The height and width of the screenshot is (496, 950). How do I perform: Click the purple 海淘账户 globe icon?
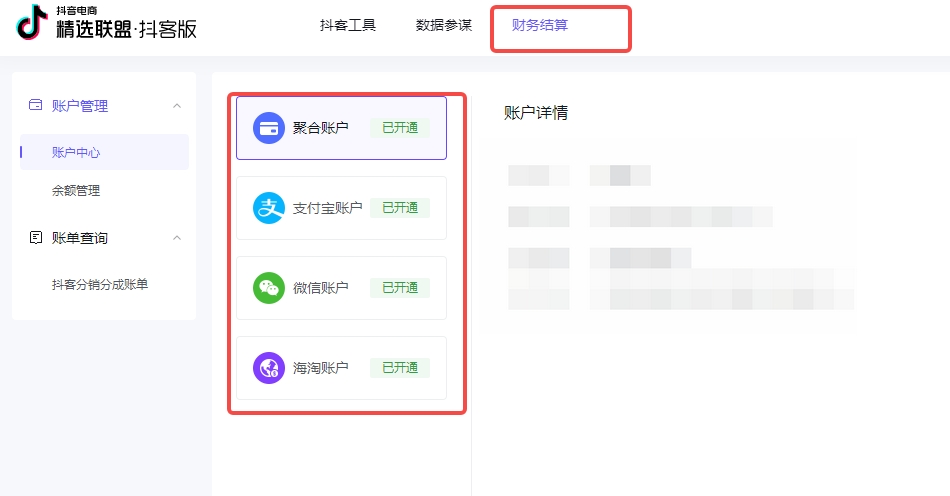click(268, 368)
